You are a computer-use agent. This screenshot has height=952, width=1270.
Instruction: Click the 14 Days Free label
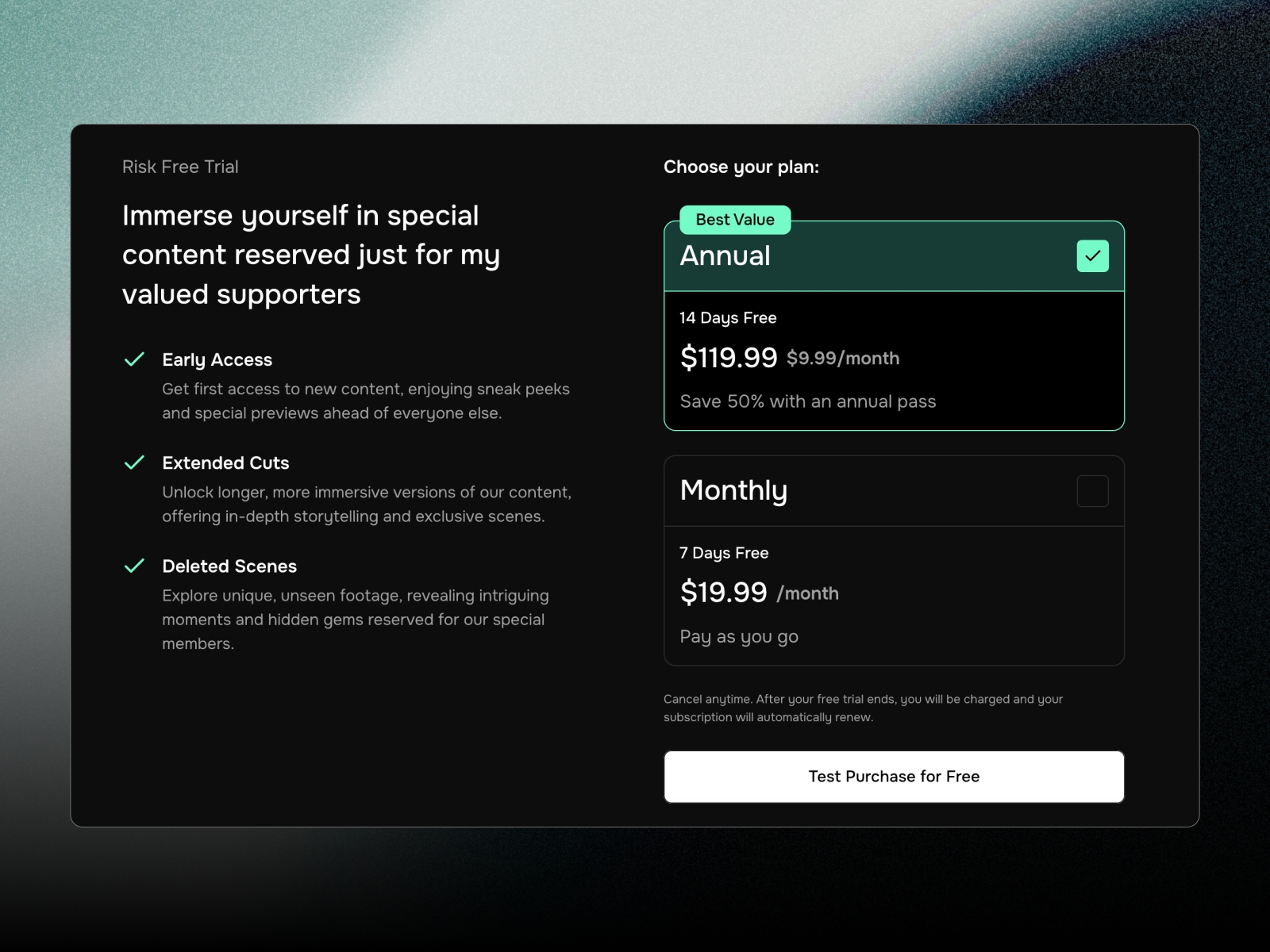click(x=727, y=317)
